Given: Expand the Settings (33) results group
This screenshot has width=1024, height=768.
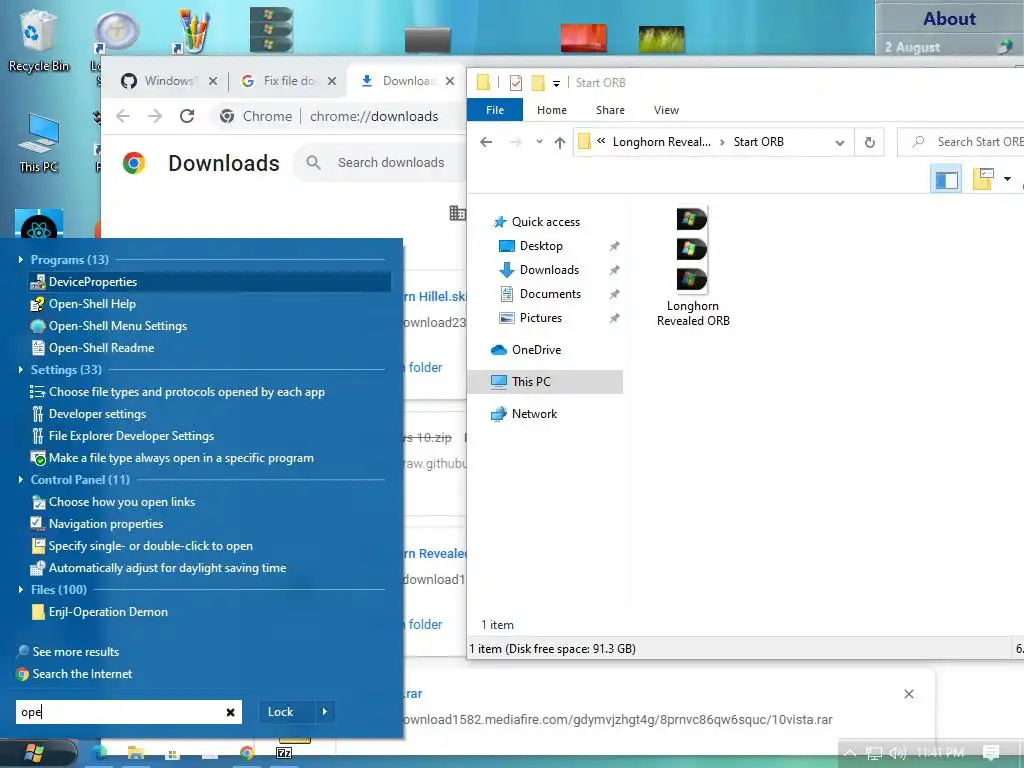Looking at the screenshot, I should click(21, 370).
